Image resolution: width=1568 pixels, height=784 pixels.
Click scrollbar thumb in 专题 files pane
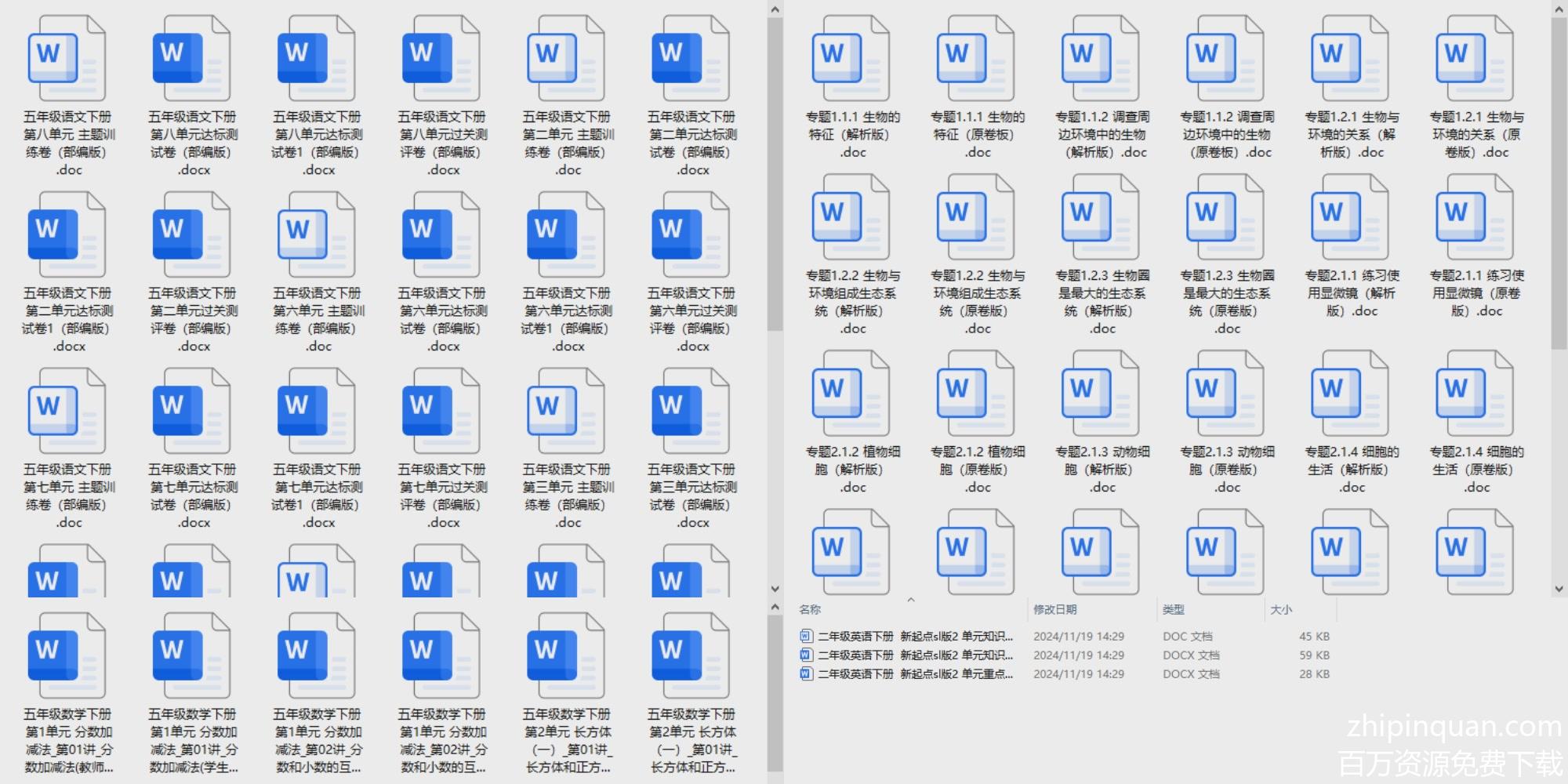[1559, 180]
